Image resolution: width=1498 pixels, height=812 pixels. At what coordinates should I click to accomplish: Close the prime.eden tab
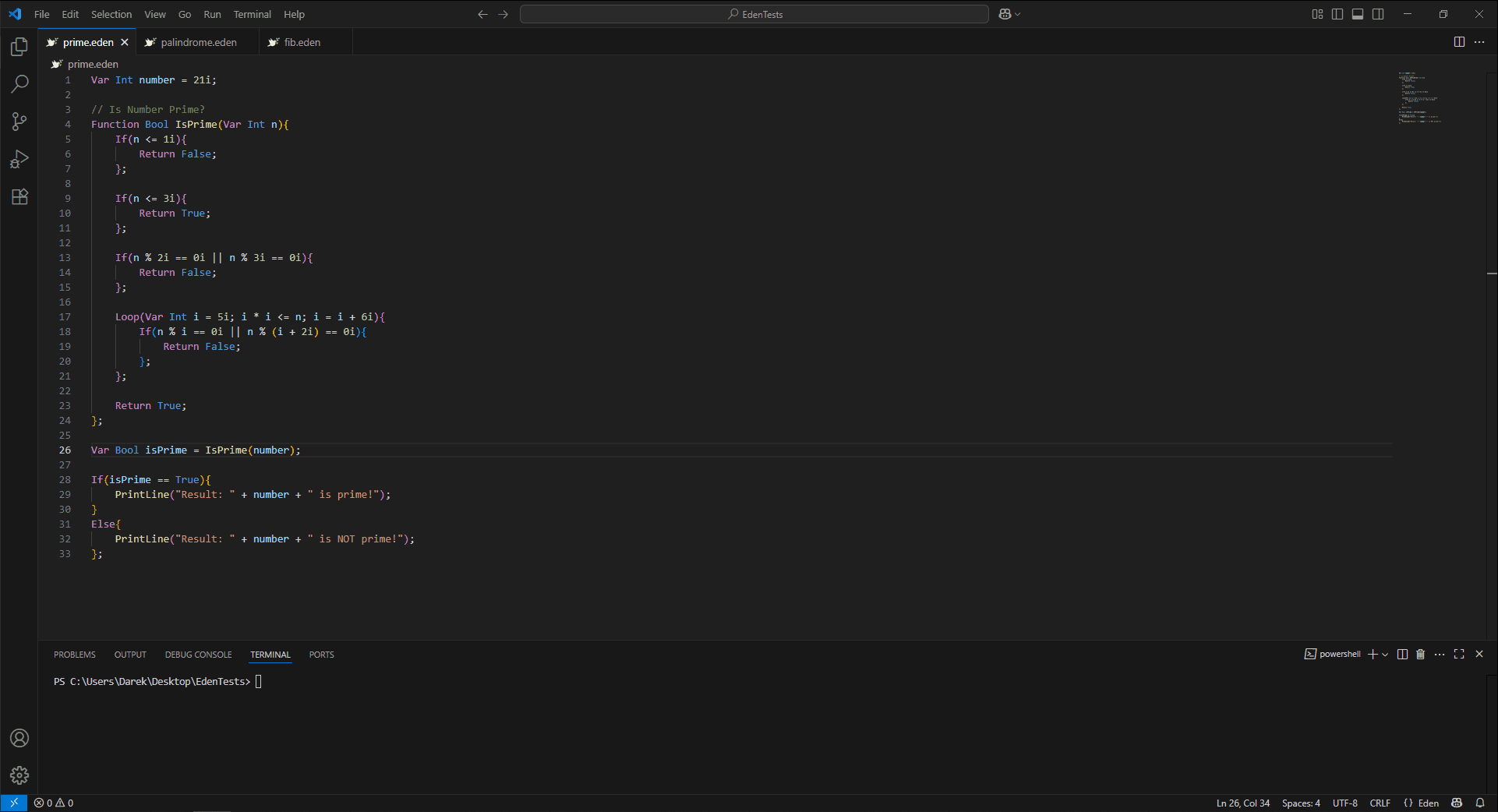125,42
